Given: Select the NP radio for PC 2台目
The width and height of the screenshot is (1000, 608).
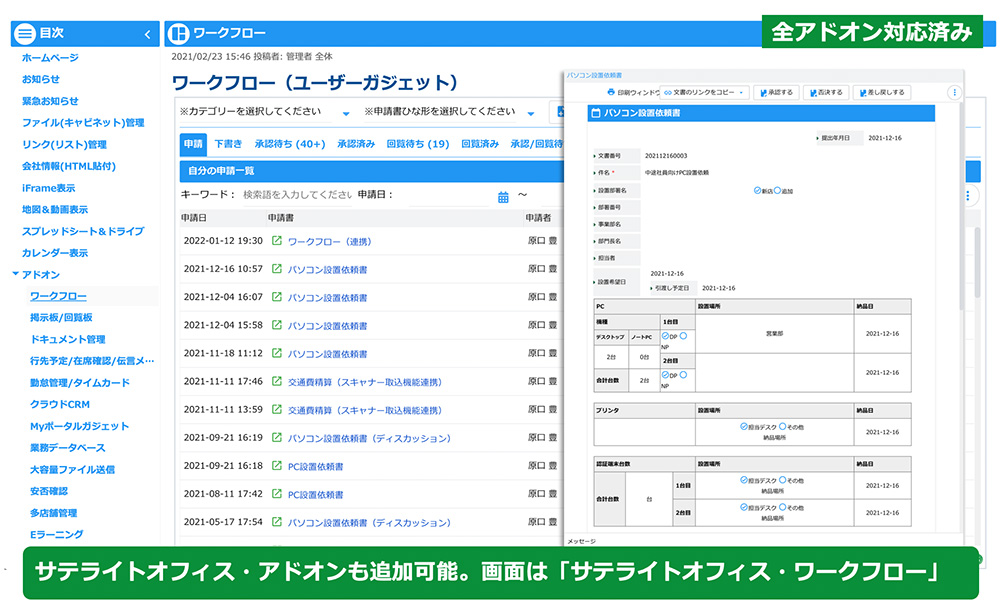Looking at the screenshot, I should [x=683, y=374].
